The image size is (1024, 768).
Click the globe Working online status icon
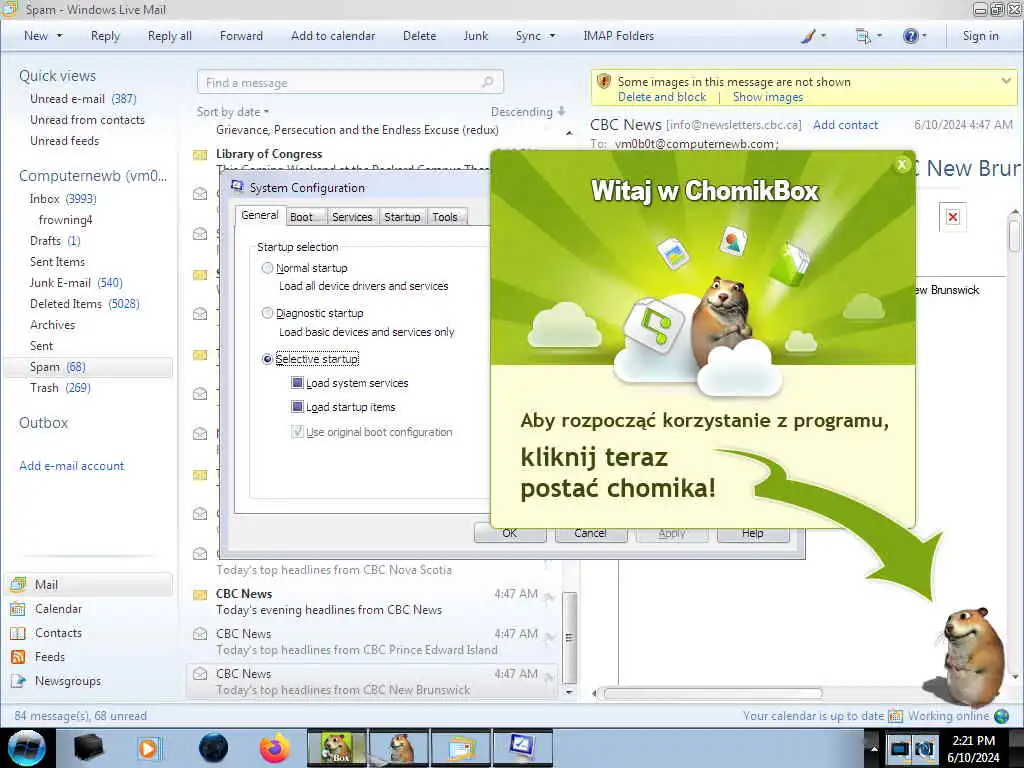click(1001, 716)
